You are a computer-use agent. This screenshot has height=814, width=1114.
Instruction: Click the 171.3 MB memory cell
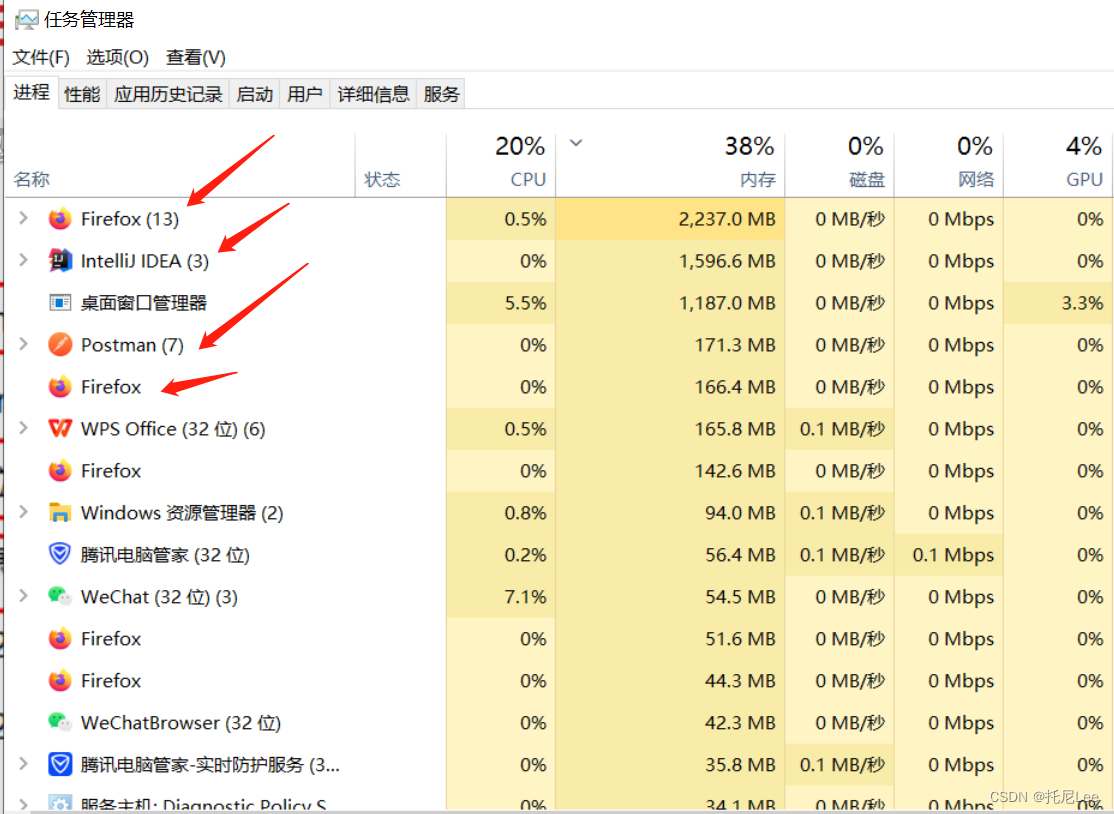pos(671,344)
